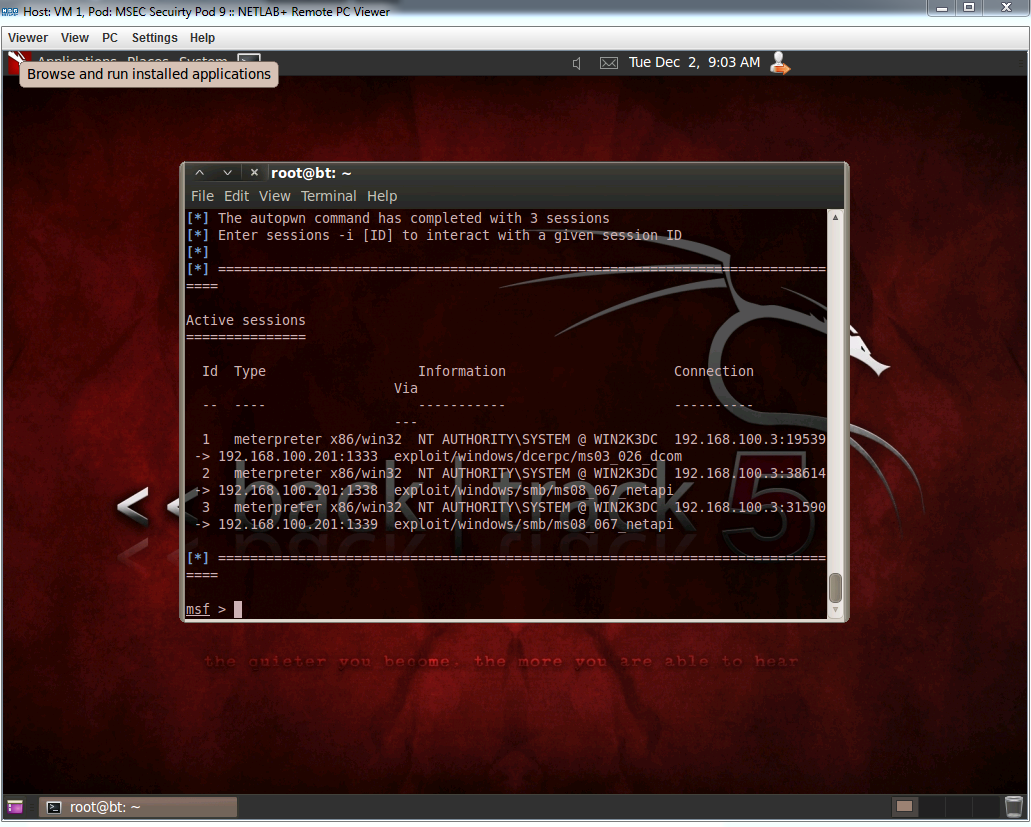Open the Settings menu in NETLAB viewer
Viewport: 1031px width, 827px height.
tap(155, 38)
